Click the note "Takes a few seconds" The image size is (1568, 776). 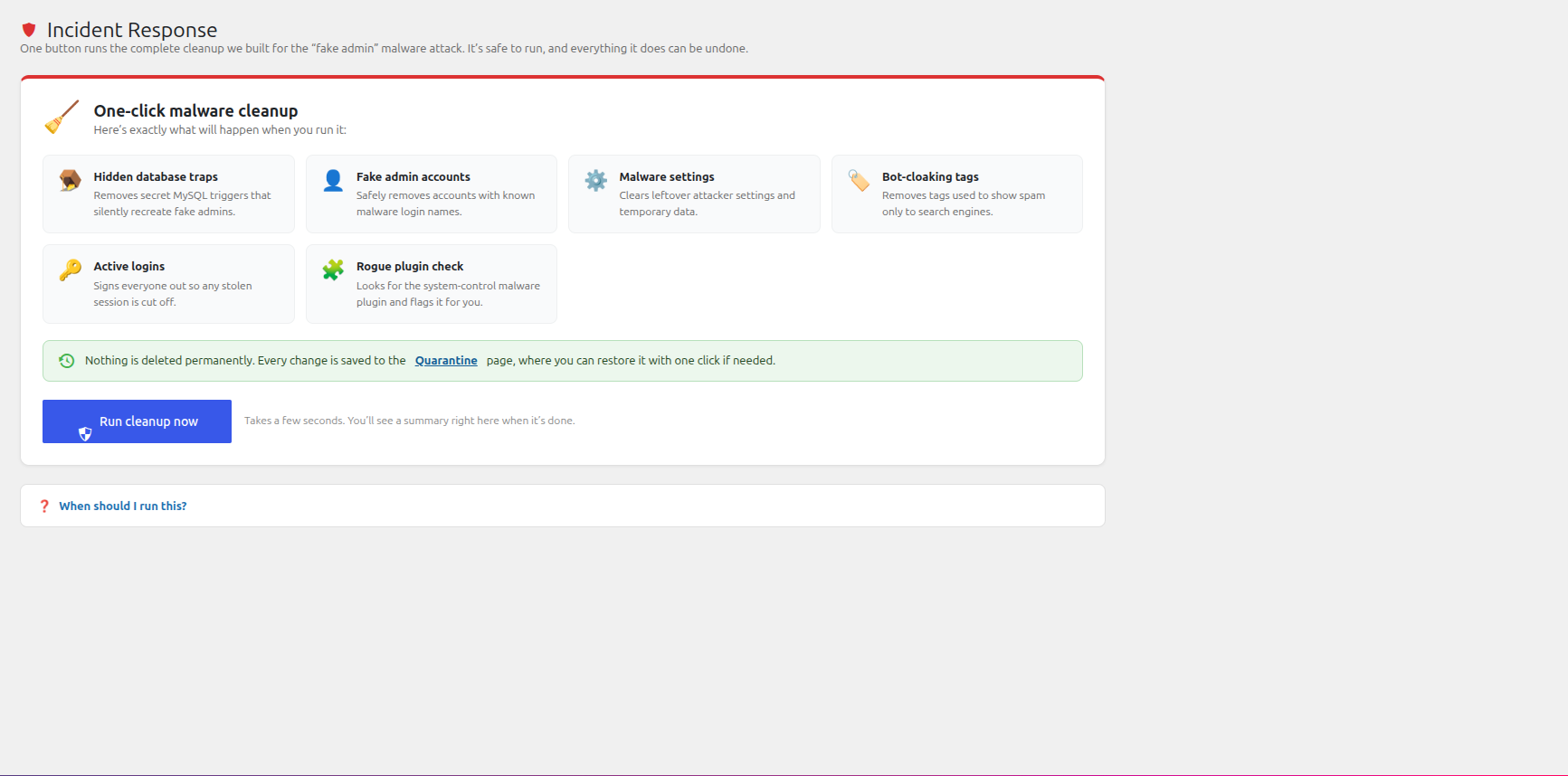[x=294, y=421]
